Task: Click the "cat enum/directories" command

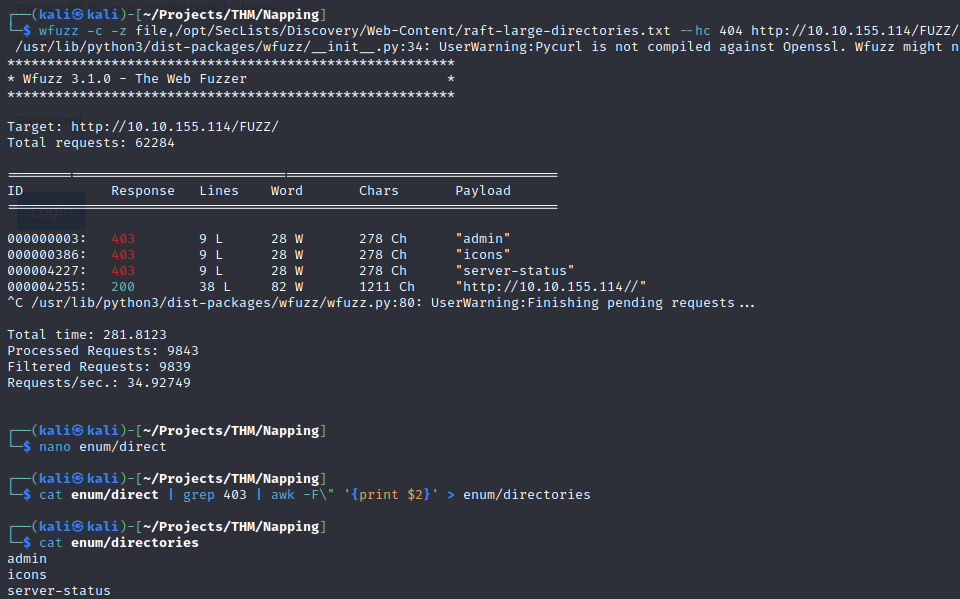Action: click(x=119, y=543)
